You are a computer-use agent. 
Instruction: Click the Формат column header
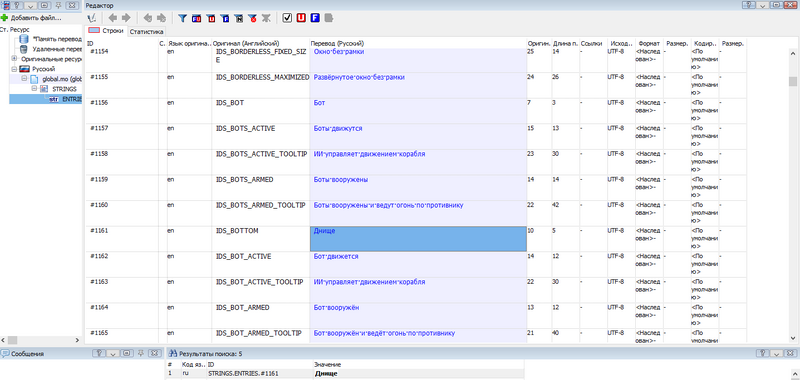(649, 44)
